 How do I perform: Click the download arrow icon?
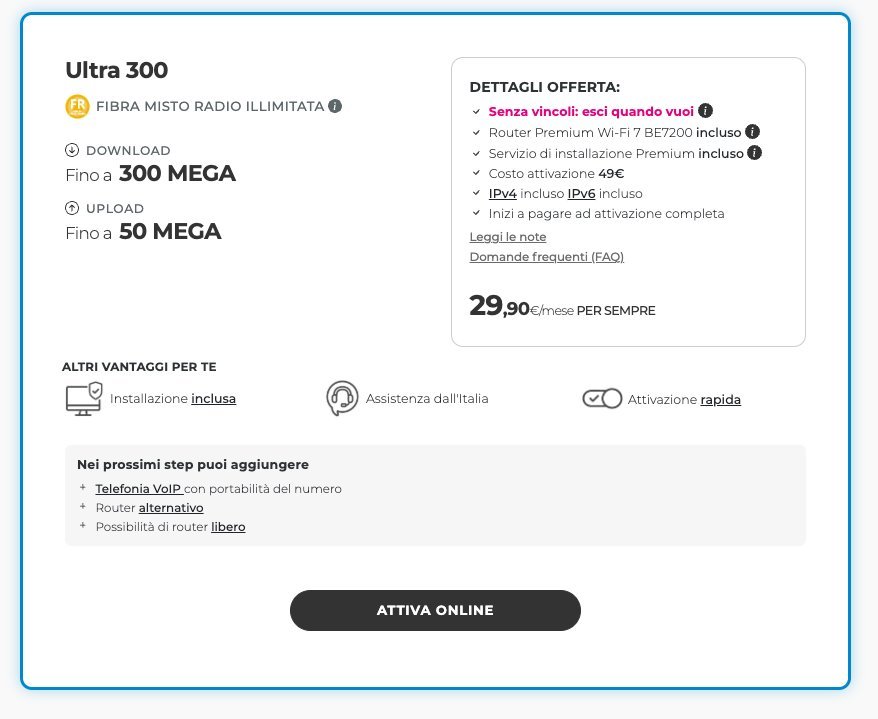[x=72, y=150]
